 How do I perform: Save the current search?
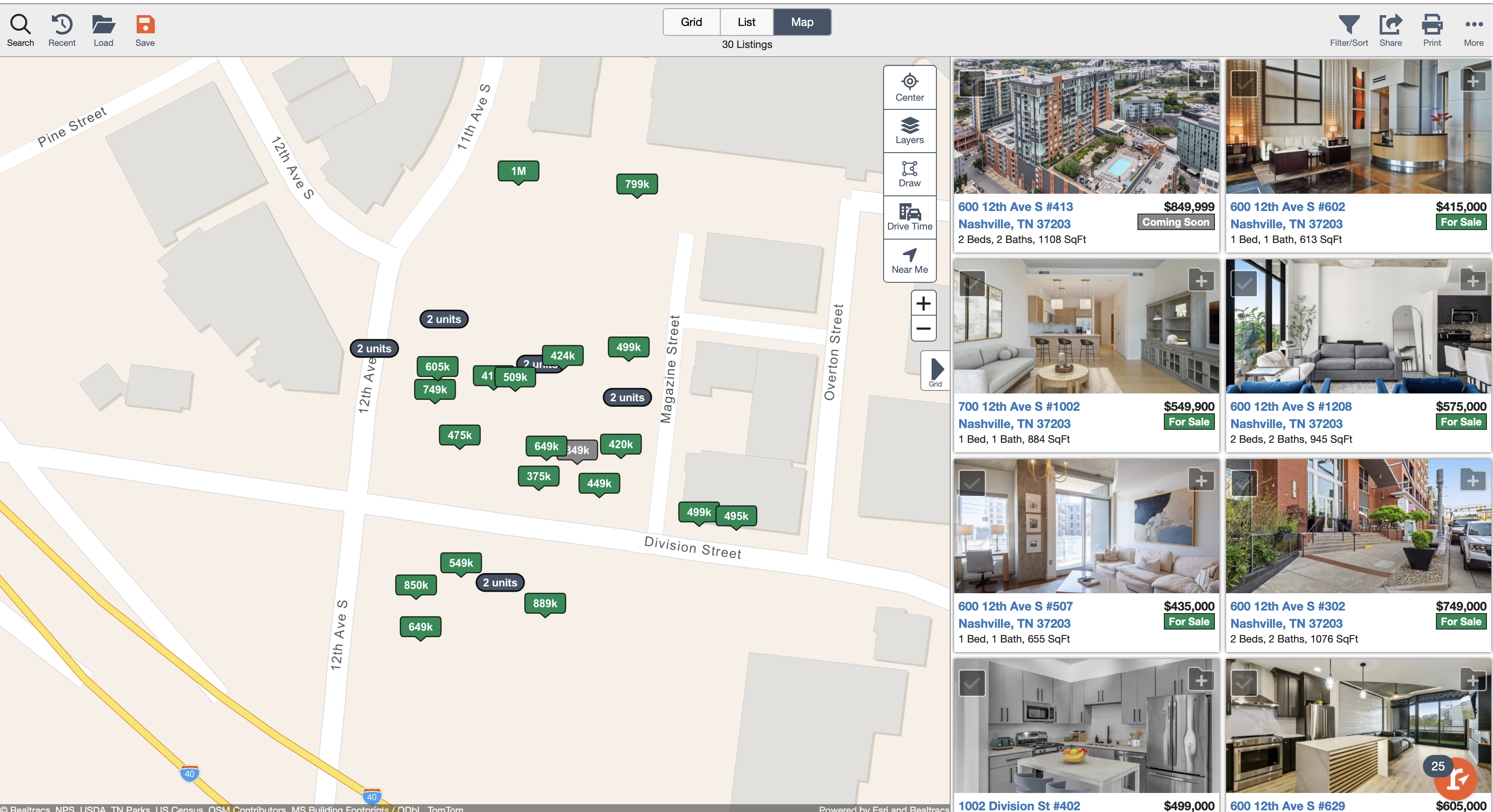click(145, 30)
